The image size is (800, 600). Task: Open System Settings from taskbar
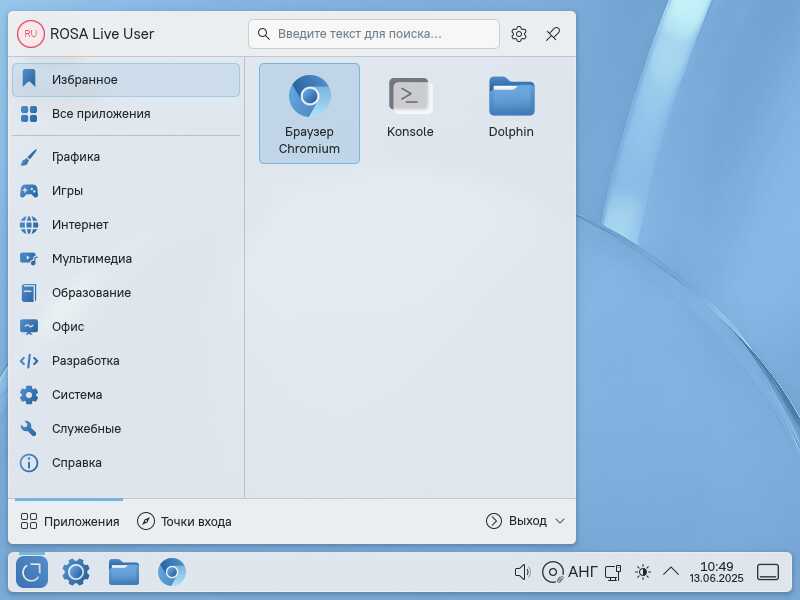coord(76,572)
